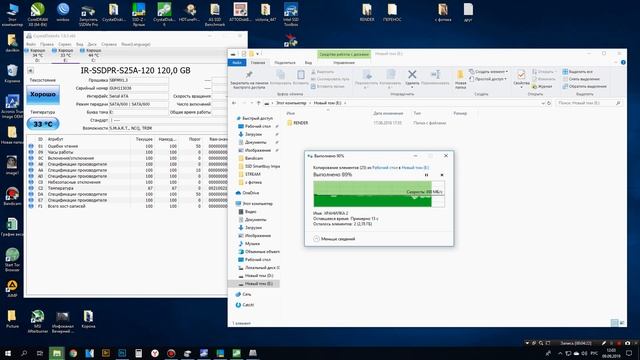Select the 44 °C C: disk tab in CrystalDiskInfo
640x360 pixels.
[92, 55]
